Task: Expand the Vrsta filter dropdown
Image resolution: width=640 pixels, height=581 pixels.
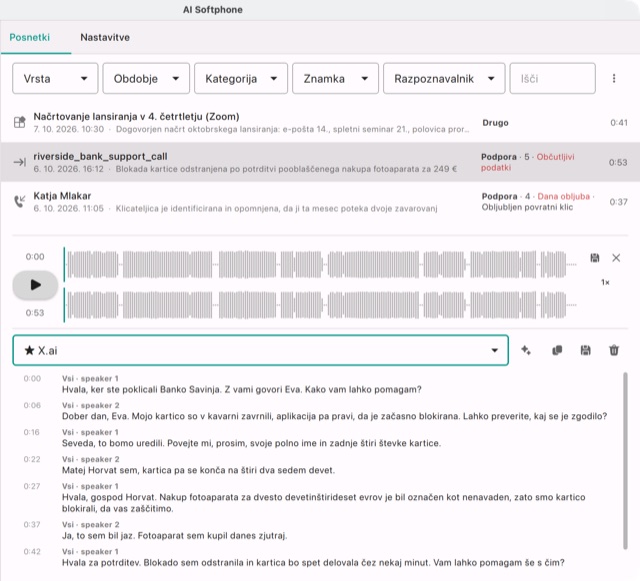Action: tap(55, 78)
